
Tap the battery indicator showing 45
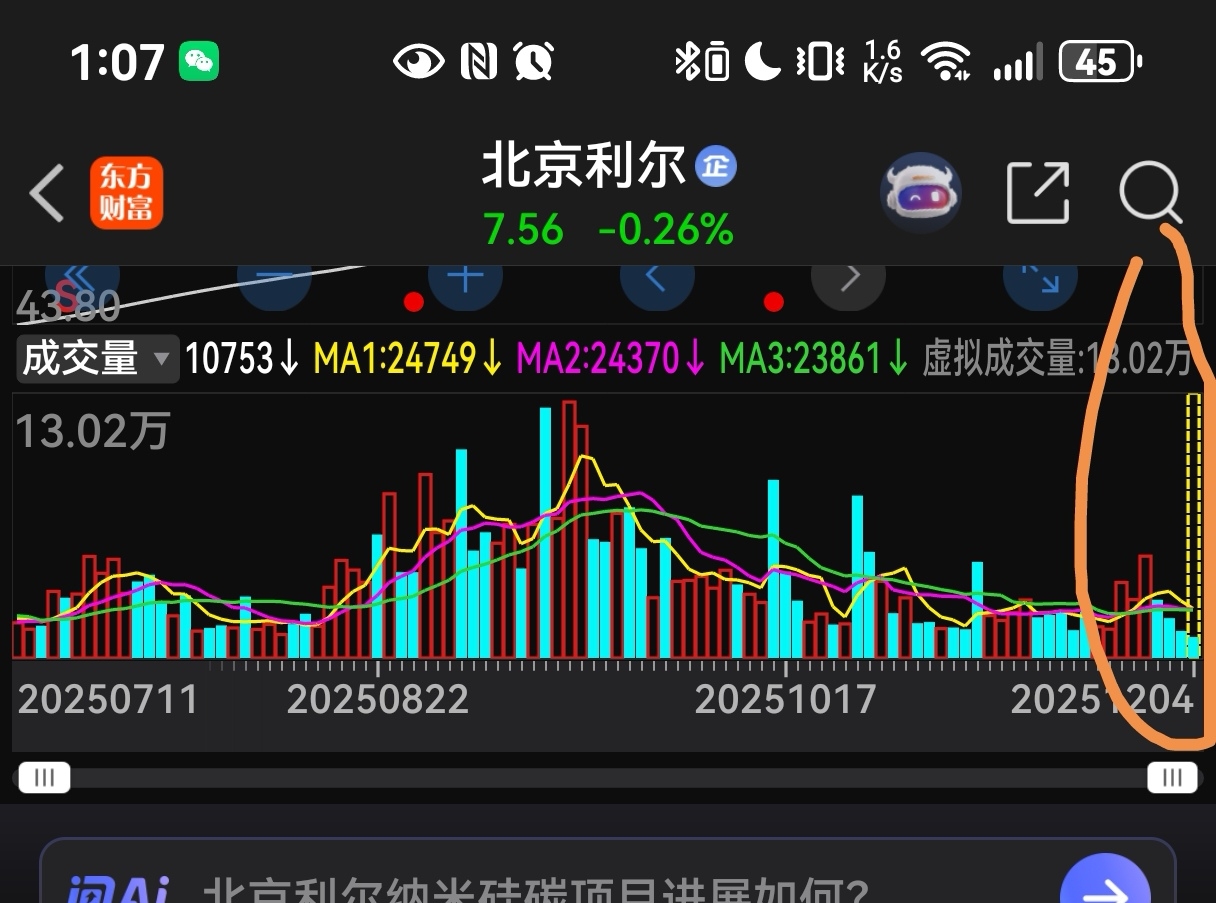coord(1100,63)
